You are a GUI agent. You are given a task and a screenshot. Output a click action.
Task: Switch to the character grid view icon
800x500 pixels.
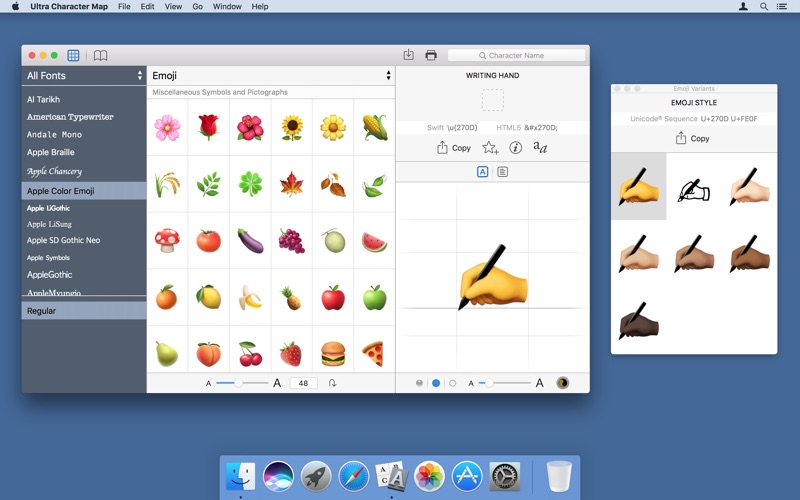tap(73, 56)
